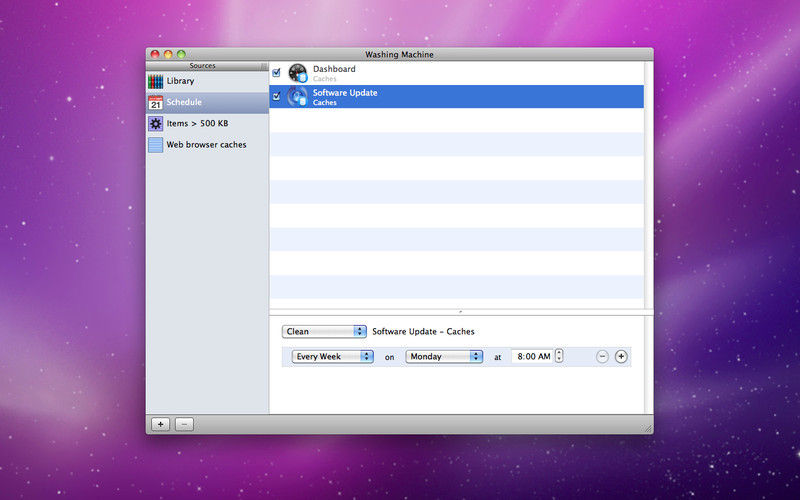Click the Web browser caches list icon
The image size is (800, 500).
click(x=156, y=145)
